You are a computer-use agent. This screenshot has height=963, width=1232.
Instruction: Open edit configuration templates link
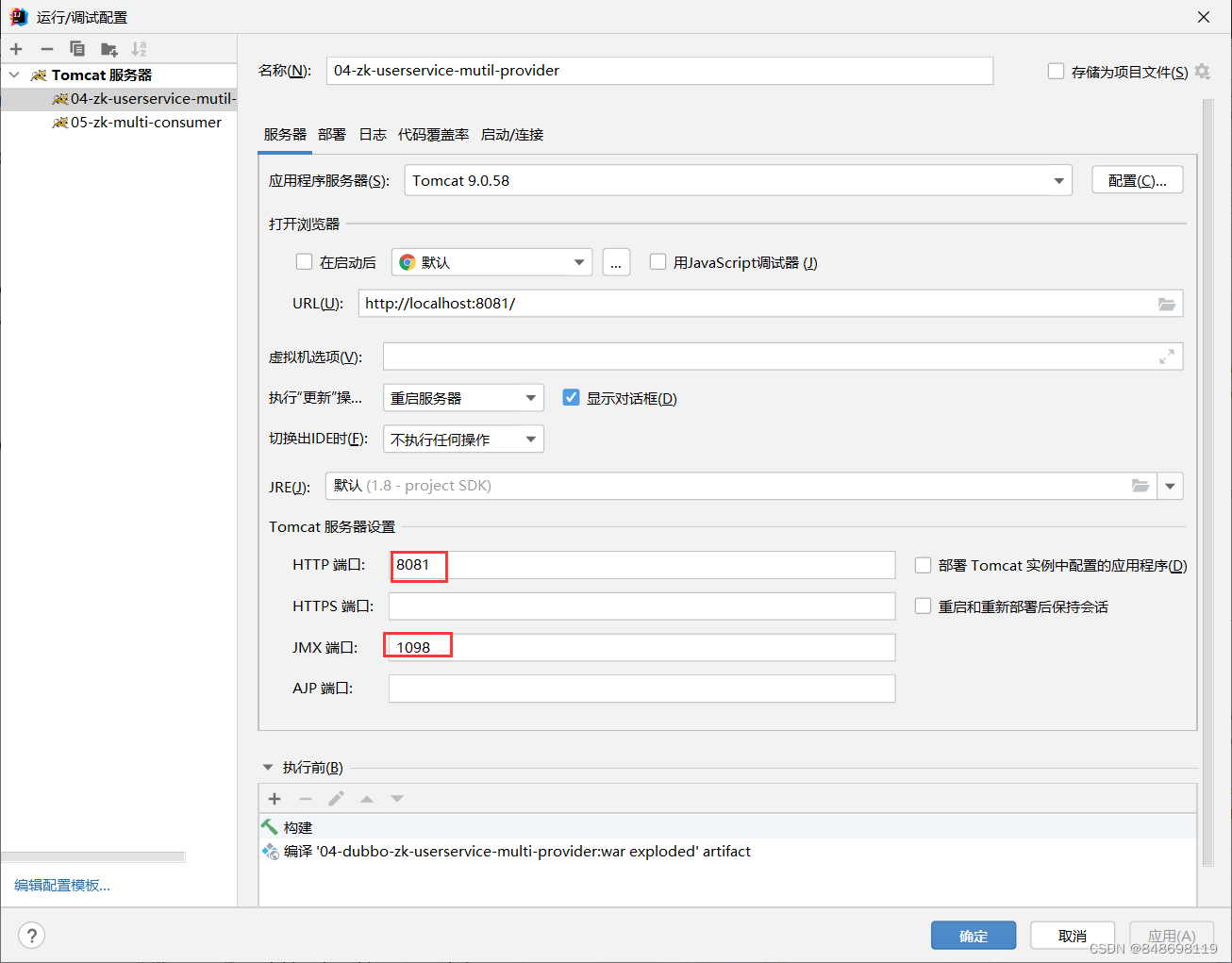pyautogui.click(x=62, y=885)
